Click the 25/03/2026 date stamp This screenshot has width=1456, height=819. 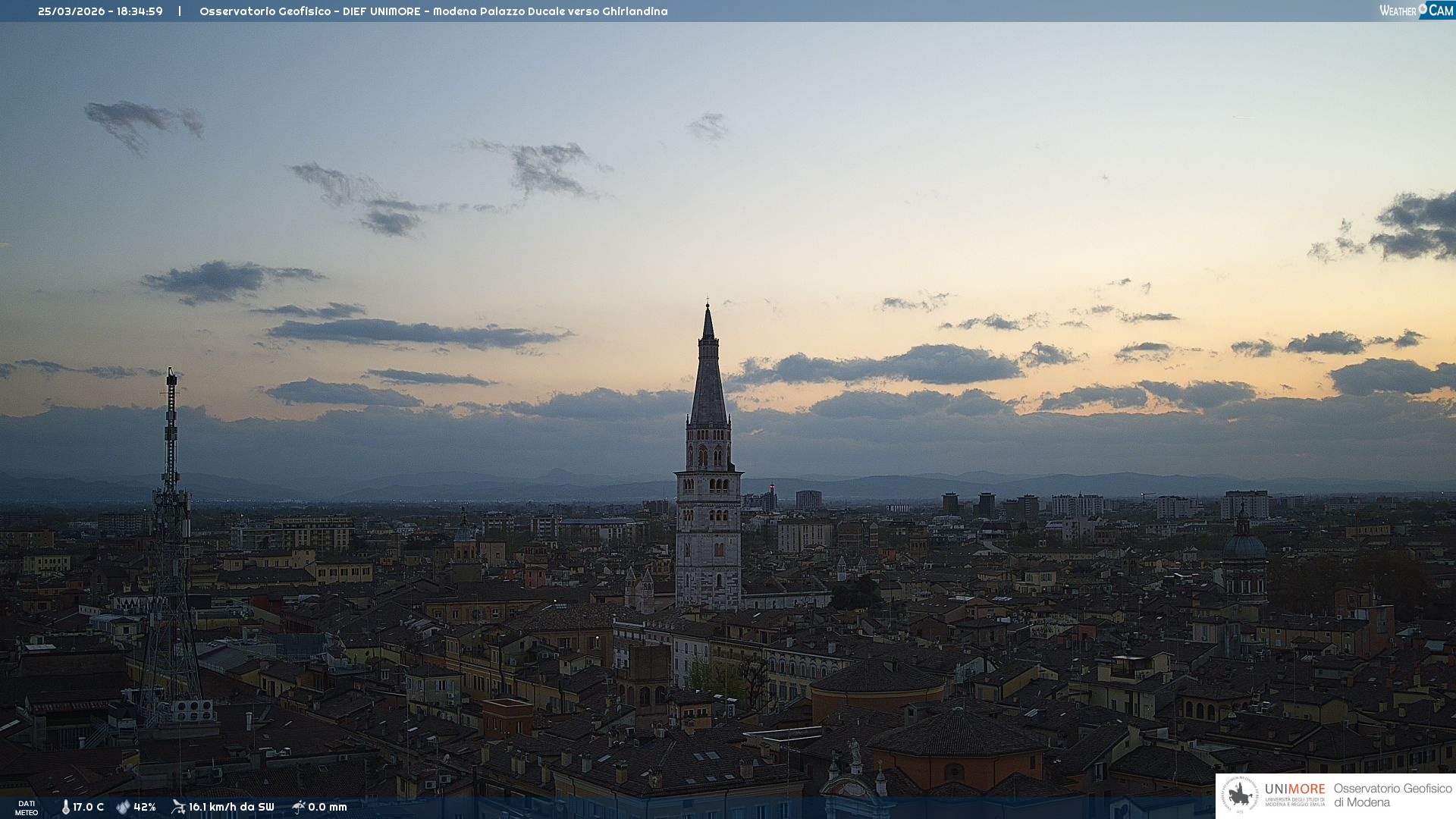71,11
